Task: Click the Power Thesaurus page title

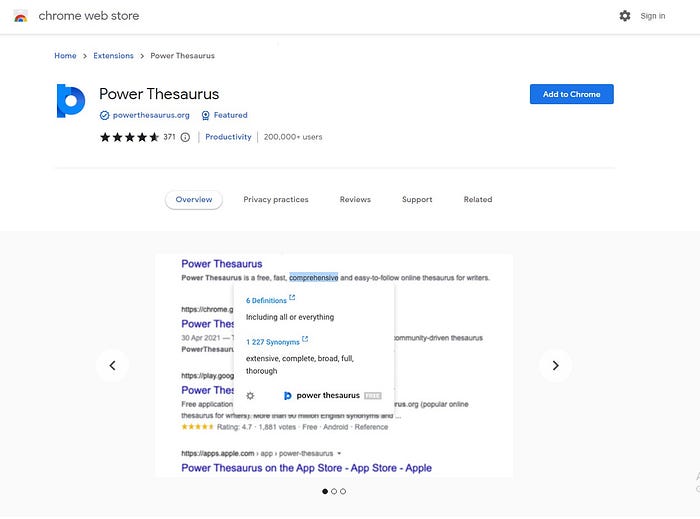Action: click(x=159, y=94)
